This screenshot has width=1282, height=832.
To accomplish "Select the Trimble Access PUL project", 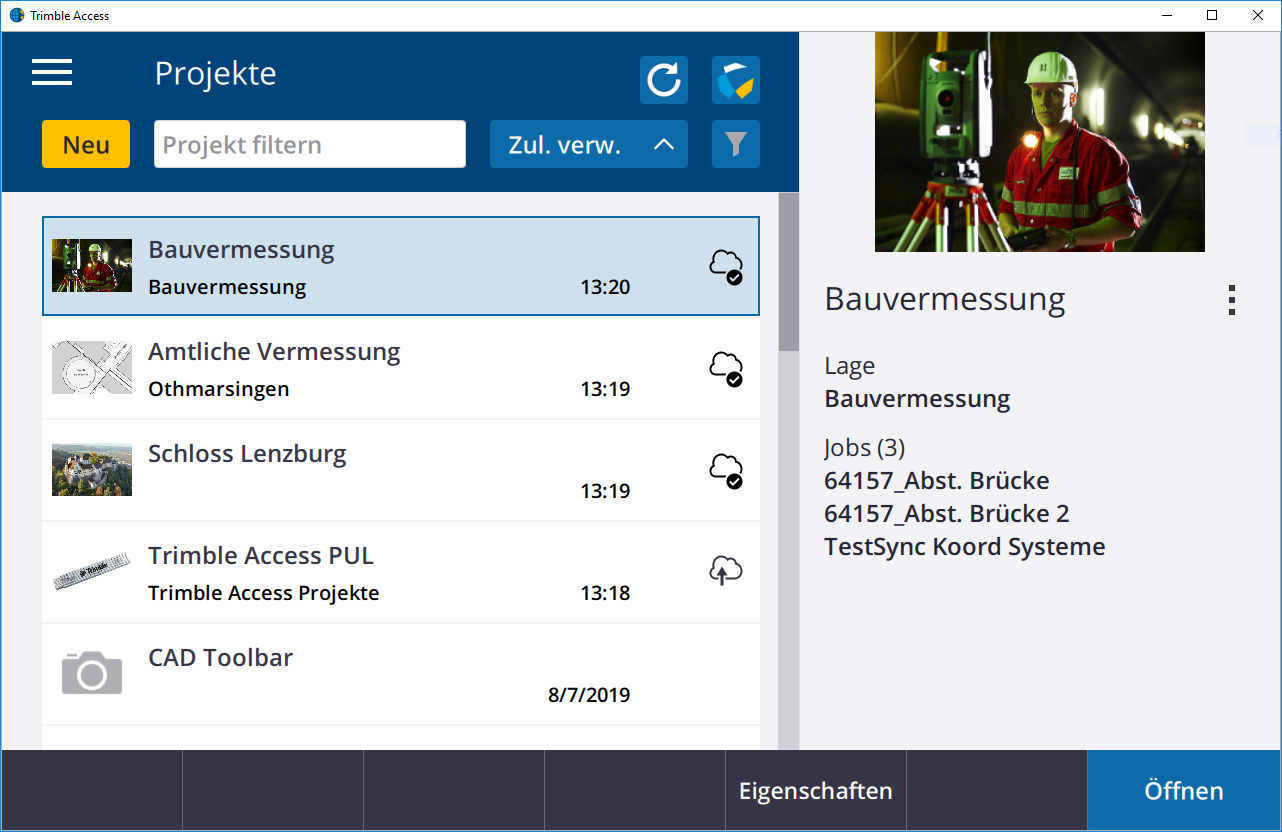I will pos(400,573).
